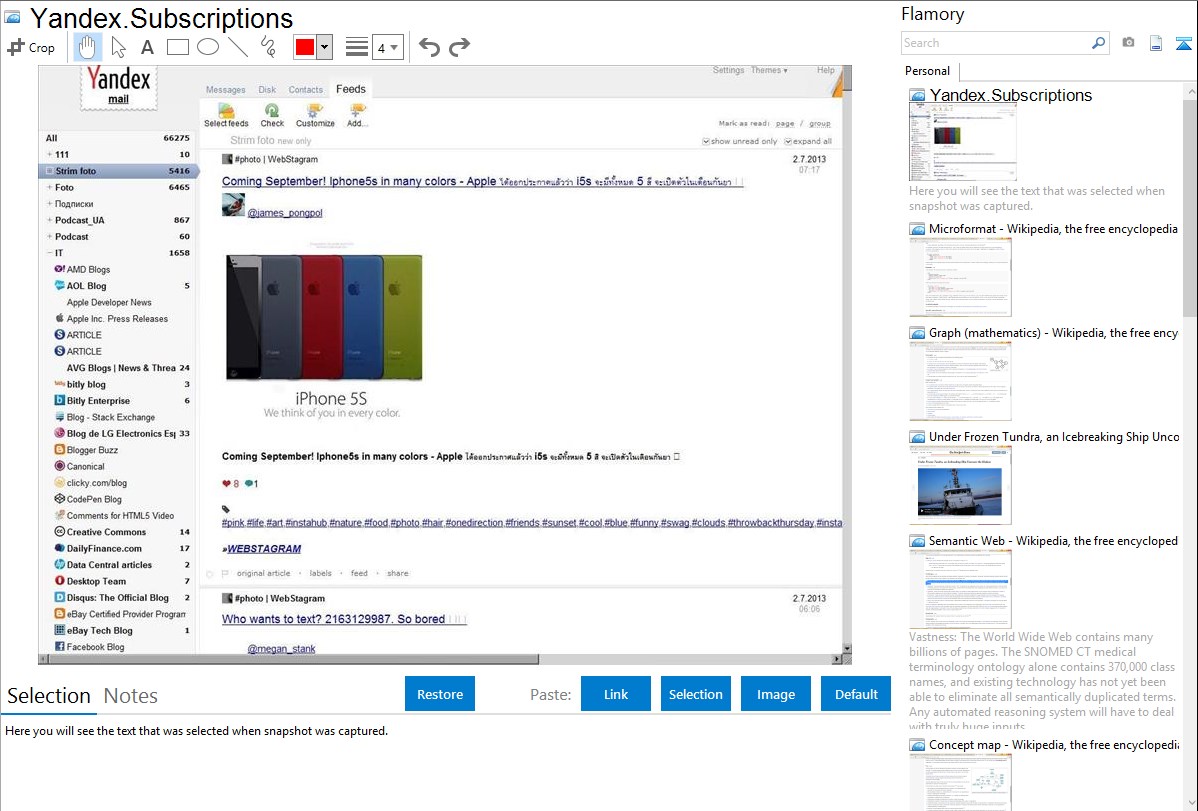Expand the Foto folder
Image resolution: width=1198 pixels, height=811 pixels.
(50, 187)
